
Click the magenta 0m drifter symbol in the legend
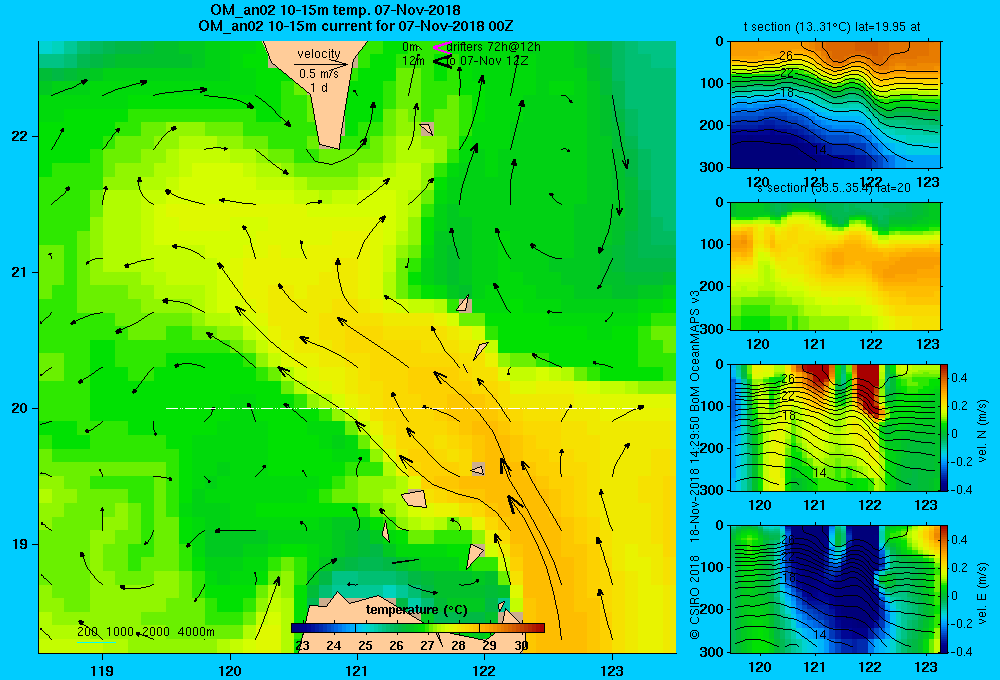click(442, 47)
